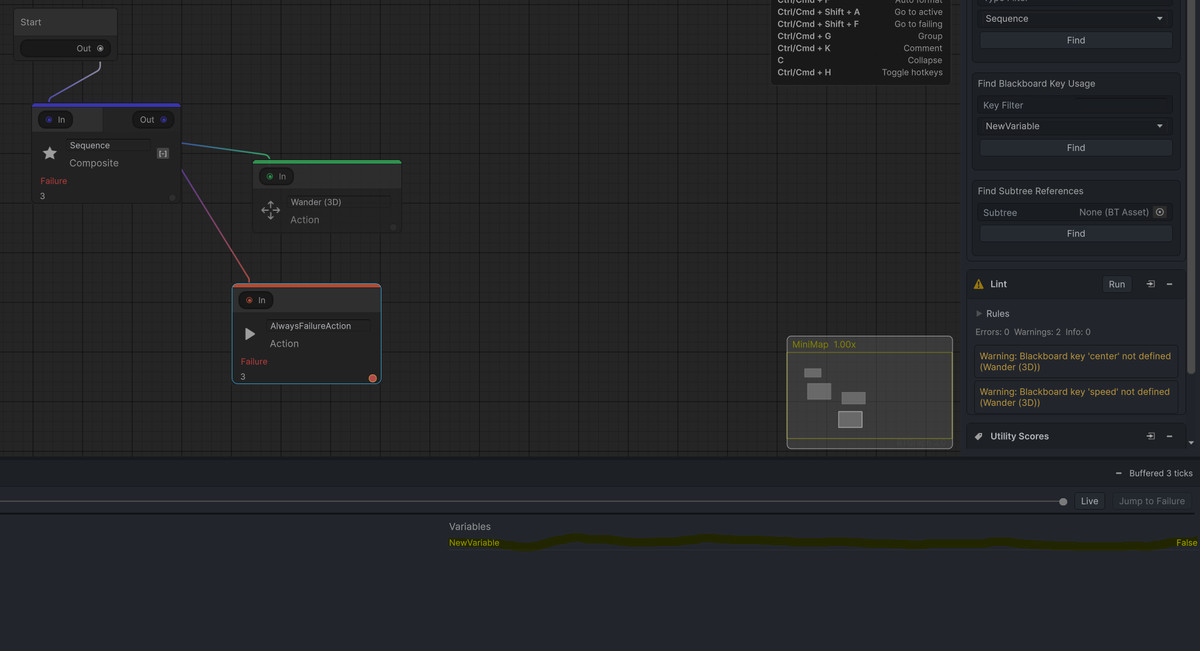Click the AlwaysFailureAction play triangle icon
The height and width of the screenshot is (651, 1200).
point(250,334)
